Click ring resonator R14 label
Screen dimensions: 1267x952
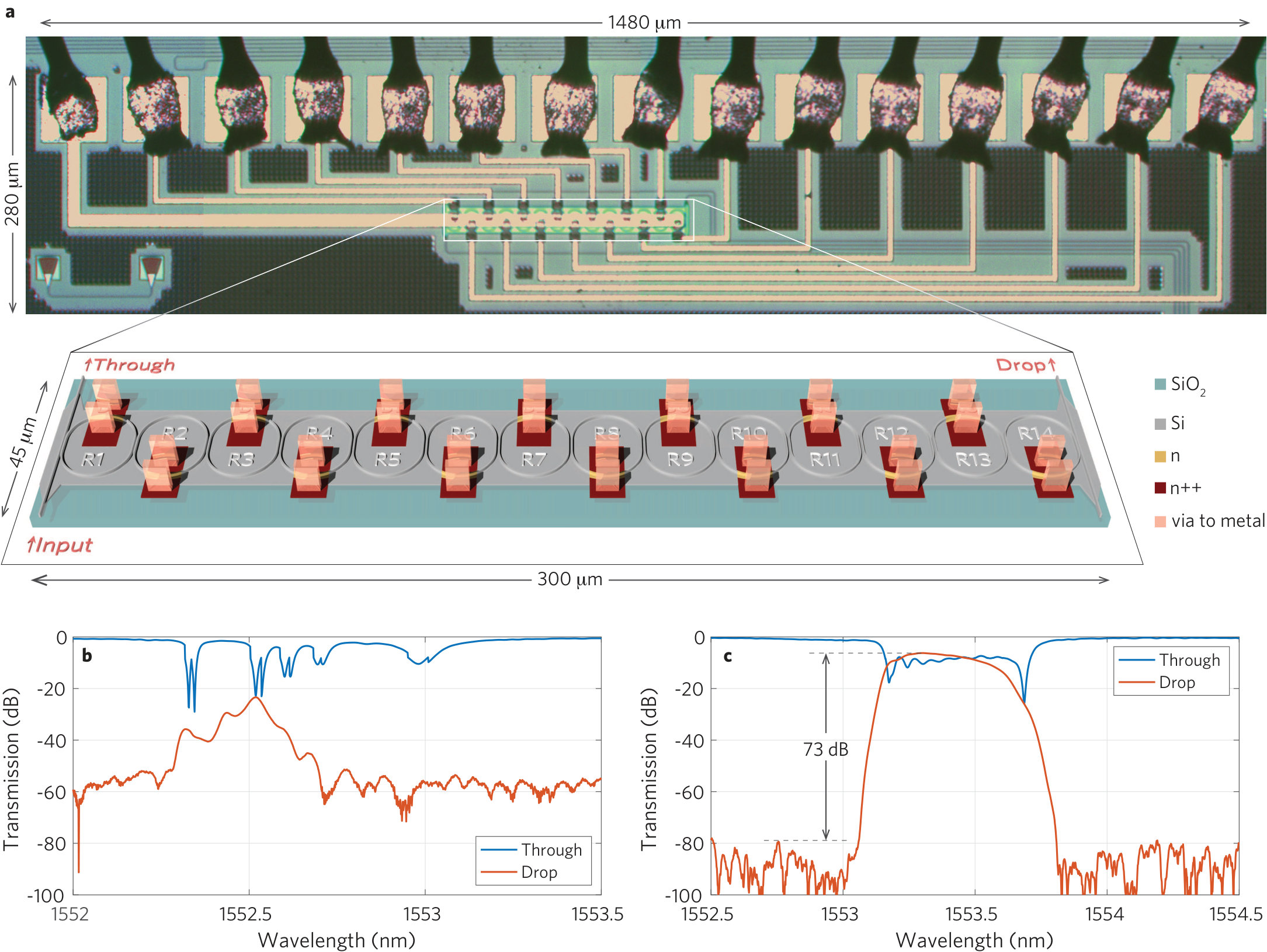(1036, 433)
